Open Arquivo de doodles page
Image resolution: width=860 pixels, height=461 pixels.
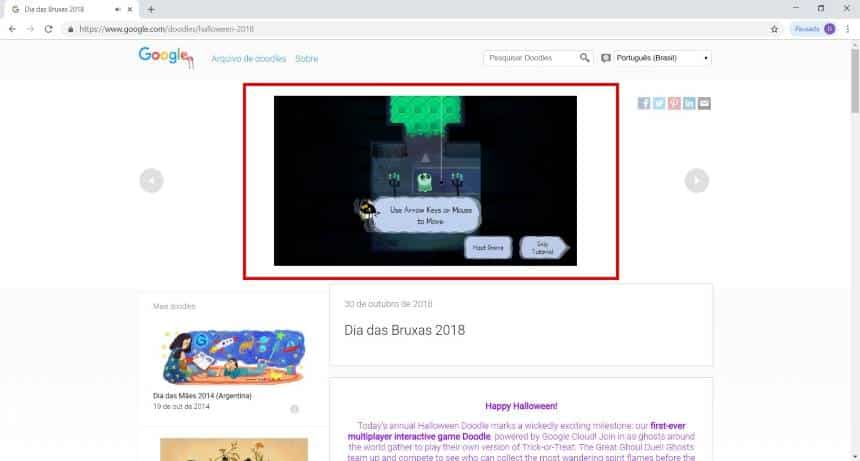(x=247, y=59)
